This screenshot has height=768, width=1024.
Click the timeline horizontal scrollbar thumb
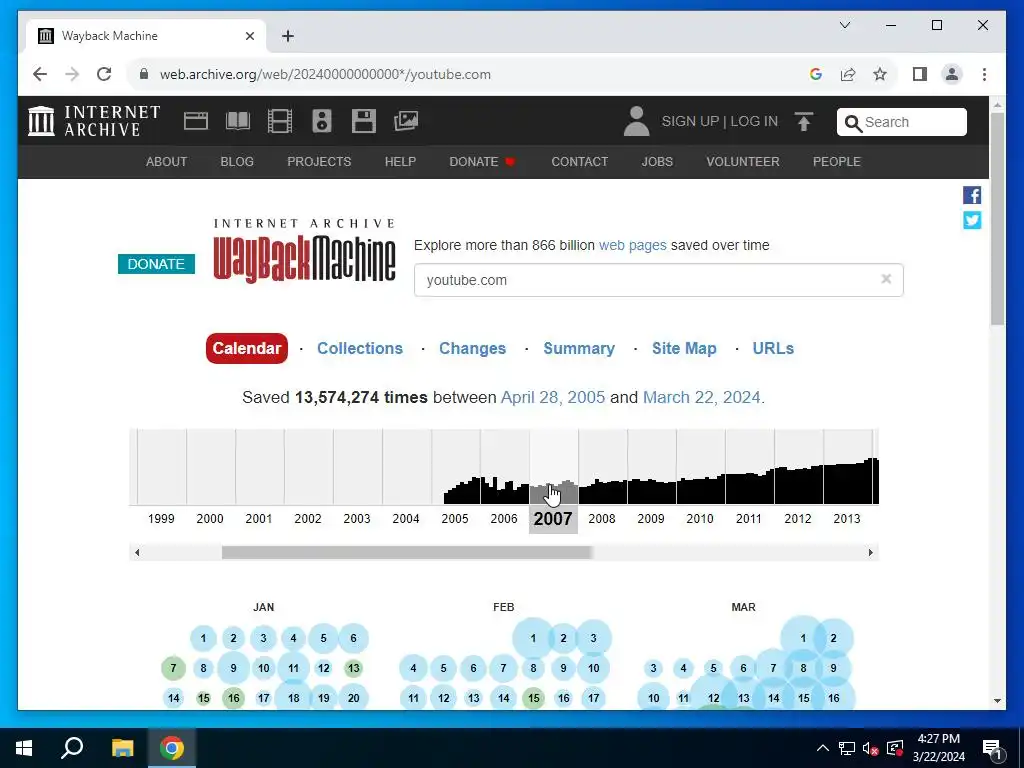click(x=406, y=552)
